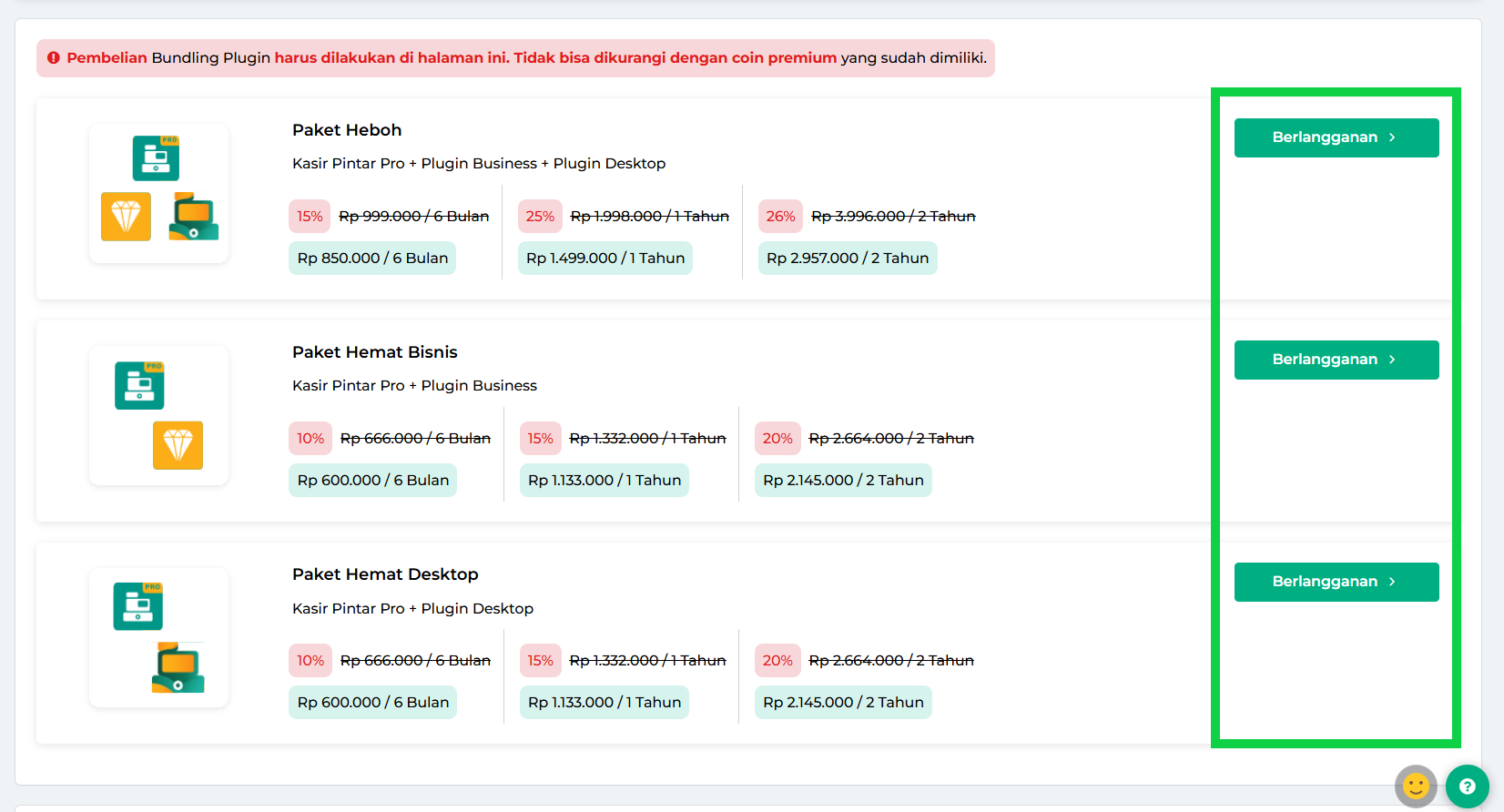
Task: Click Berlangganan for Paket Hemat Desktop
Action: [x=1336, y=582]
